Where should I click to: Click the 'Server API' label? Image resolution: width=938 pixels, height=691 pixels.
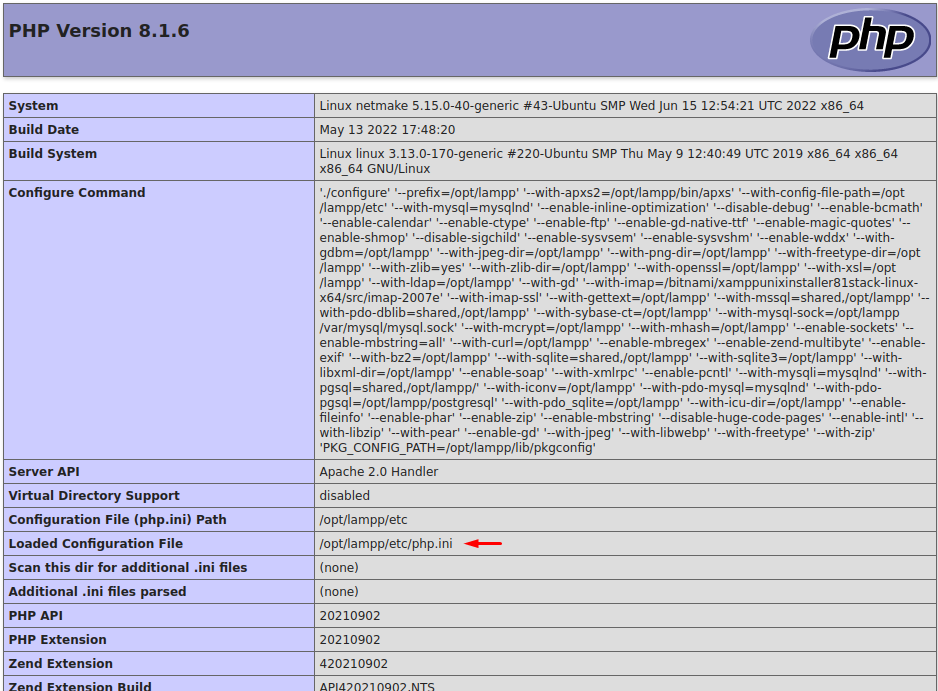click(44, 471)
